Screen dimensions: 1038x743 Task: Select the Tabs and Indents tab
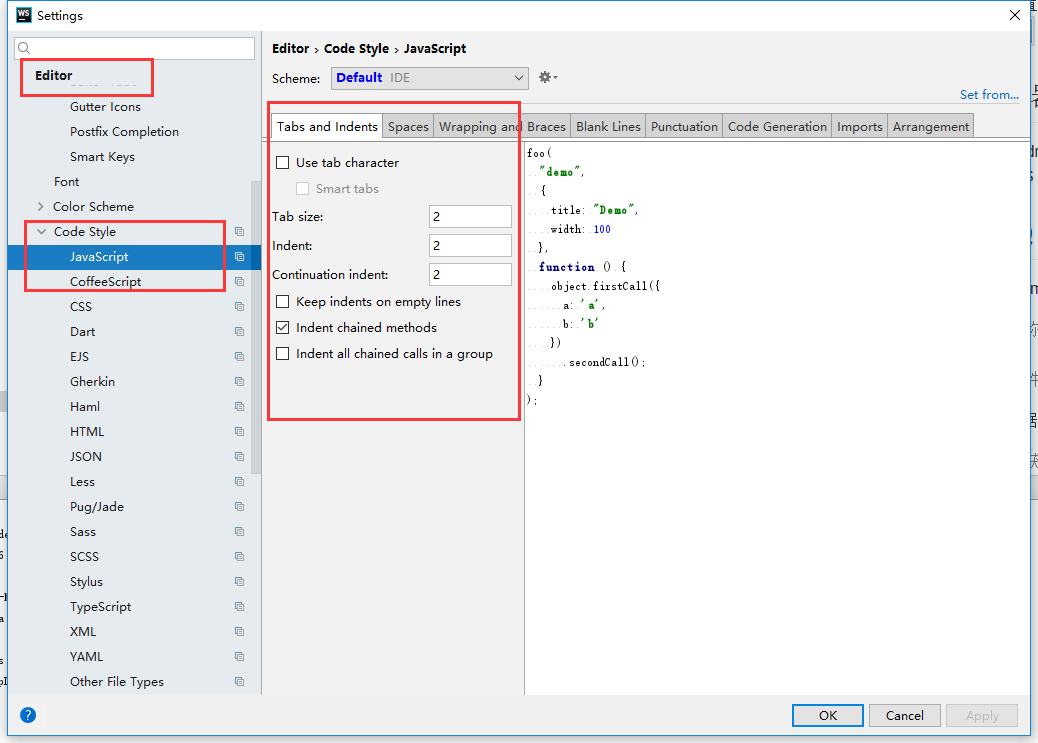click(327, 126)
